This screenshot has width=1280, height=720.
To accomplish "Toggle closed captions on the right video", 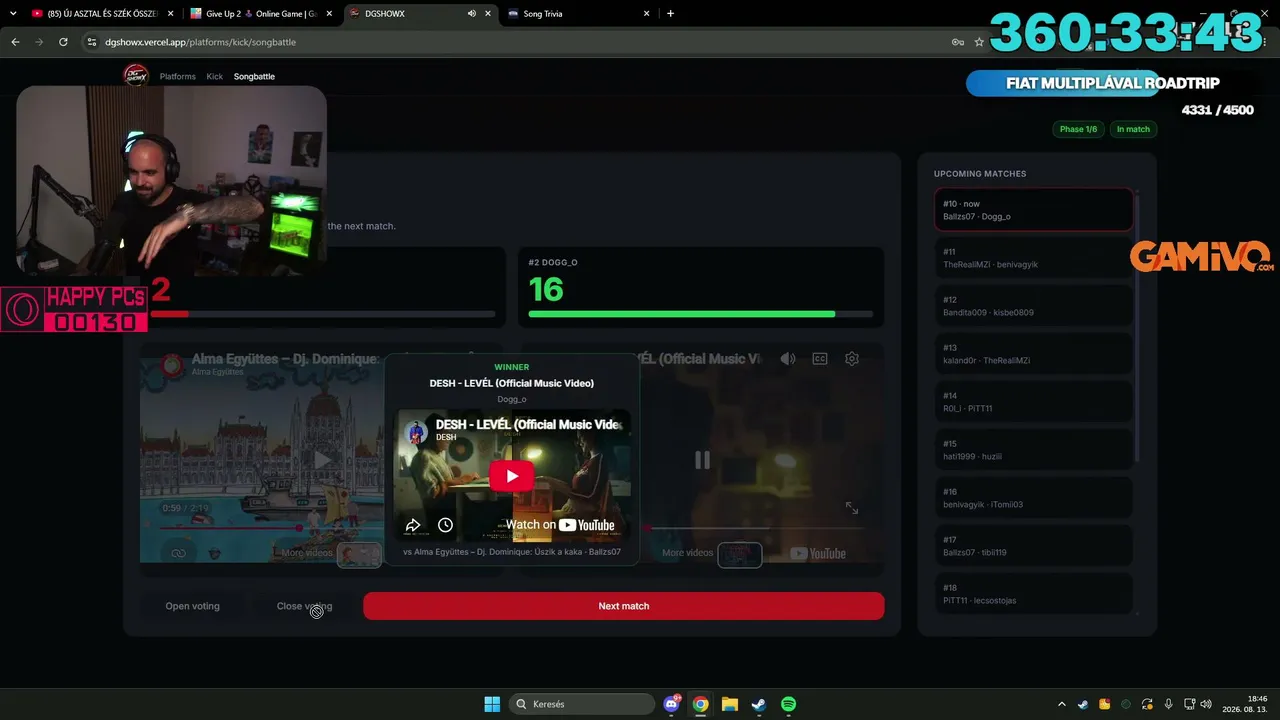I will pos(820,359).
